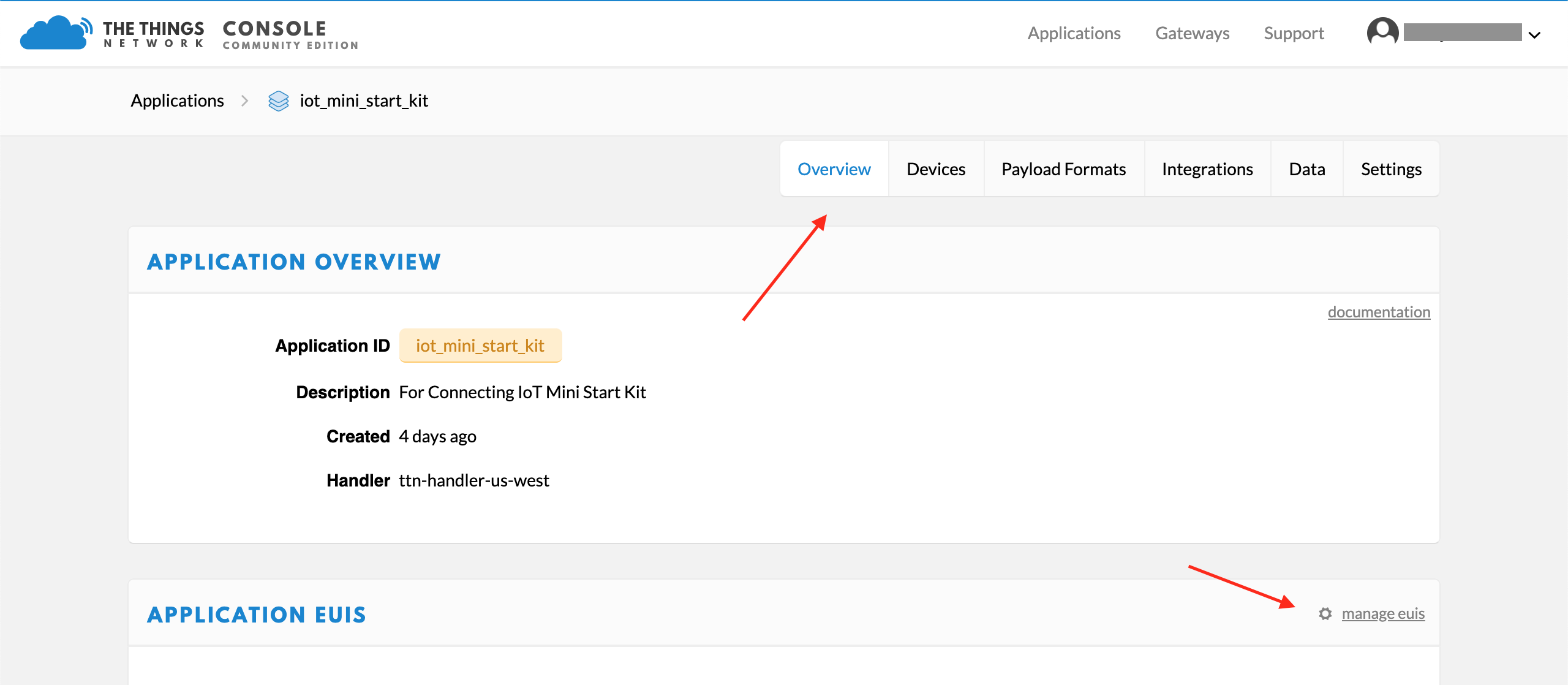The width and height of the screenshot is (1568, 685).
Task: Open the redacted username menu
Action: [x=1463, y=32]
